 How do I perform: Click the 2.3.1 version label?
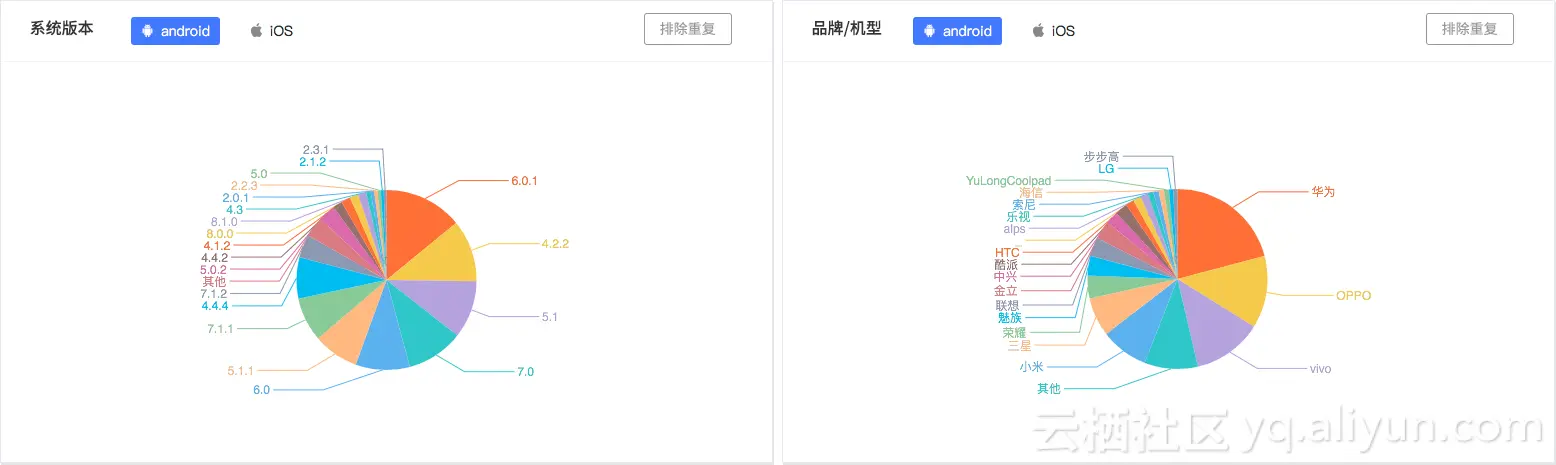click(x=316, y=149)
